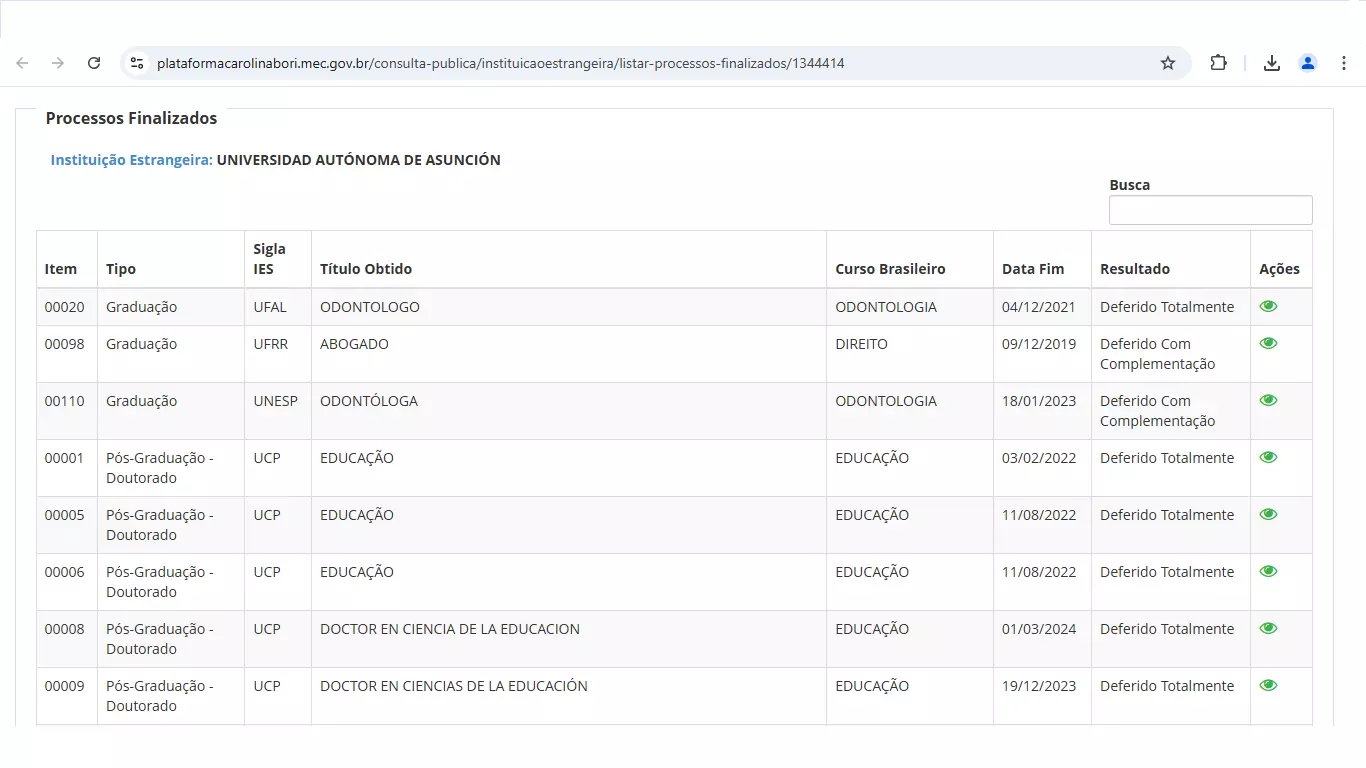Click the eye icon for item 00005
Image resolution: width=1366 pixels, height=768 pixels.
[1268, 515]
